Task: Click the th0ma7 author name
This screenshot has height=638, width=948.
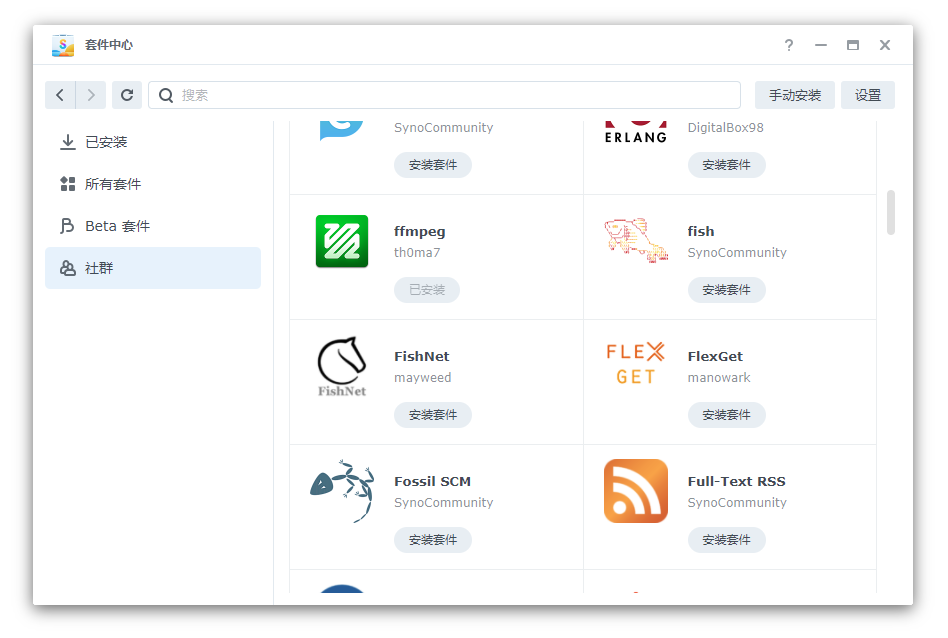Action: tap(417, 252)
